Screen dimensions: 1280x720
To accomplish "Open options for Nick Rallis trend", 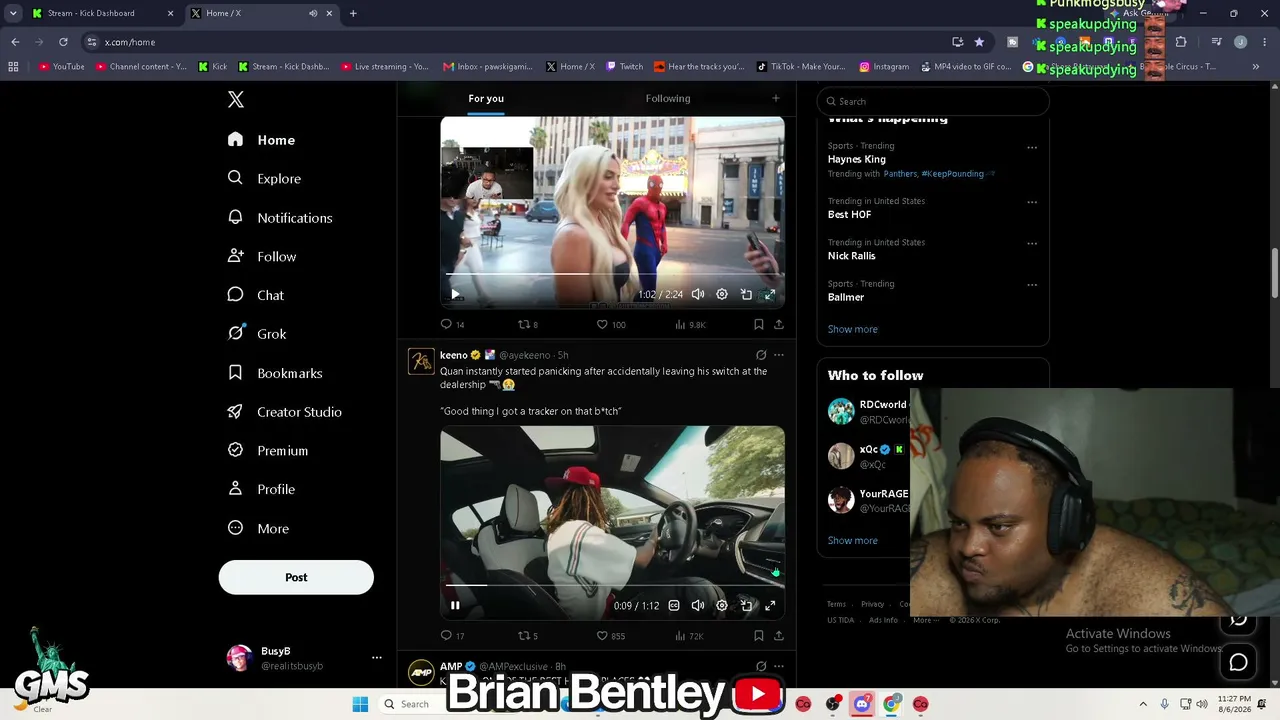I will (x=1032, y=243).
